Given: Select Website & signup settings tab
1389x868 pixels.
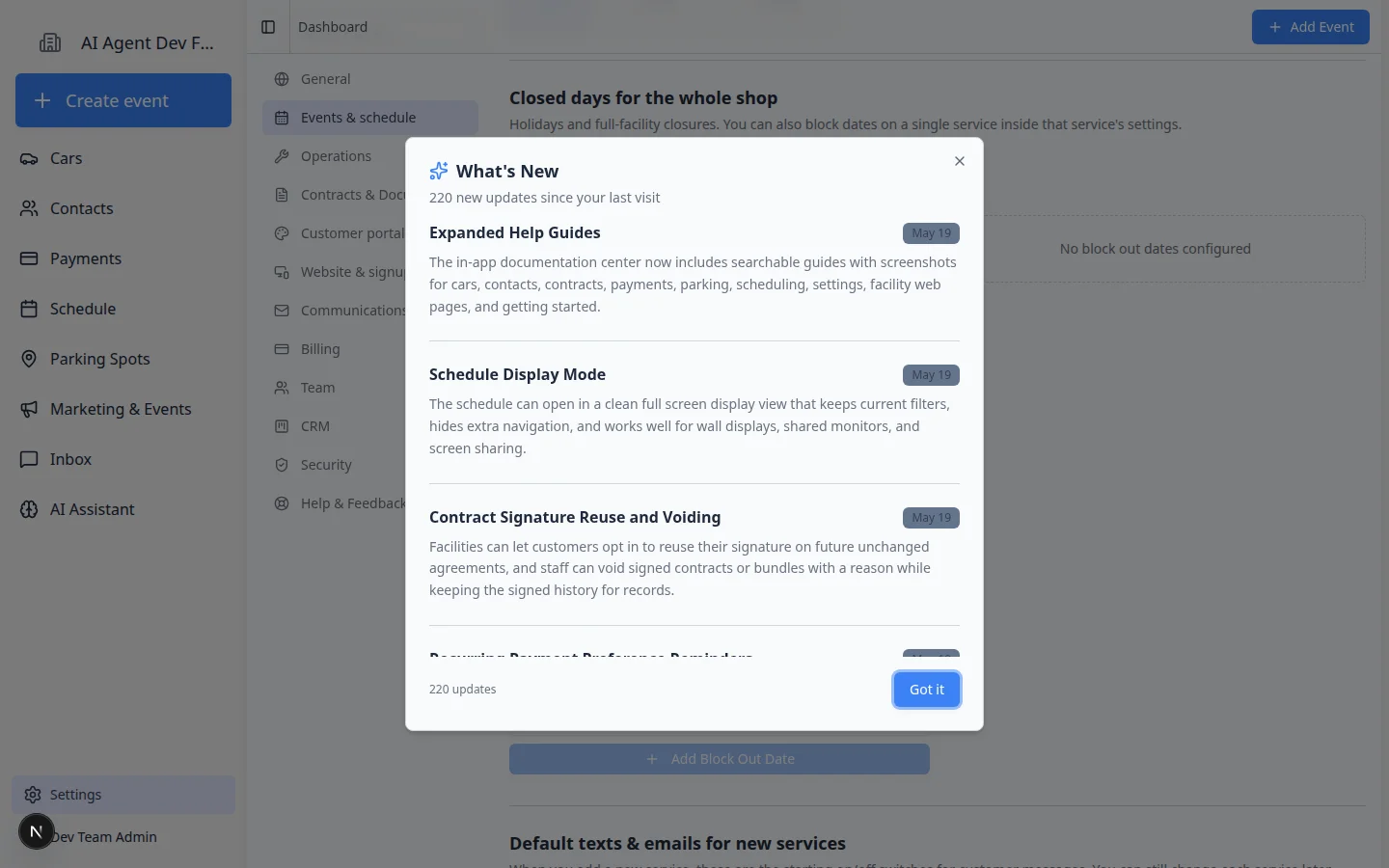Looking at the screenshot, I should pos(334,272).
